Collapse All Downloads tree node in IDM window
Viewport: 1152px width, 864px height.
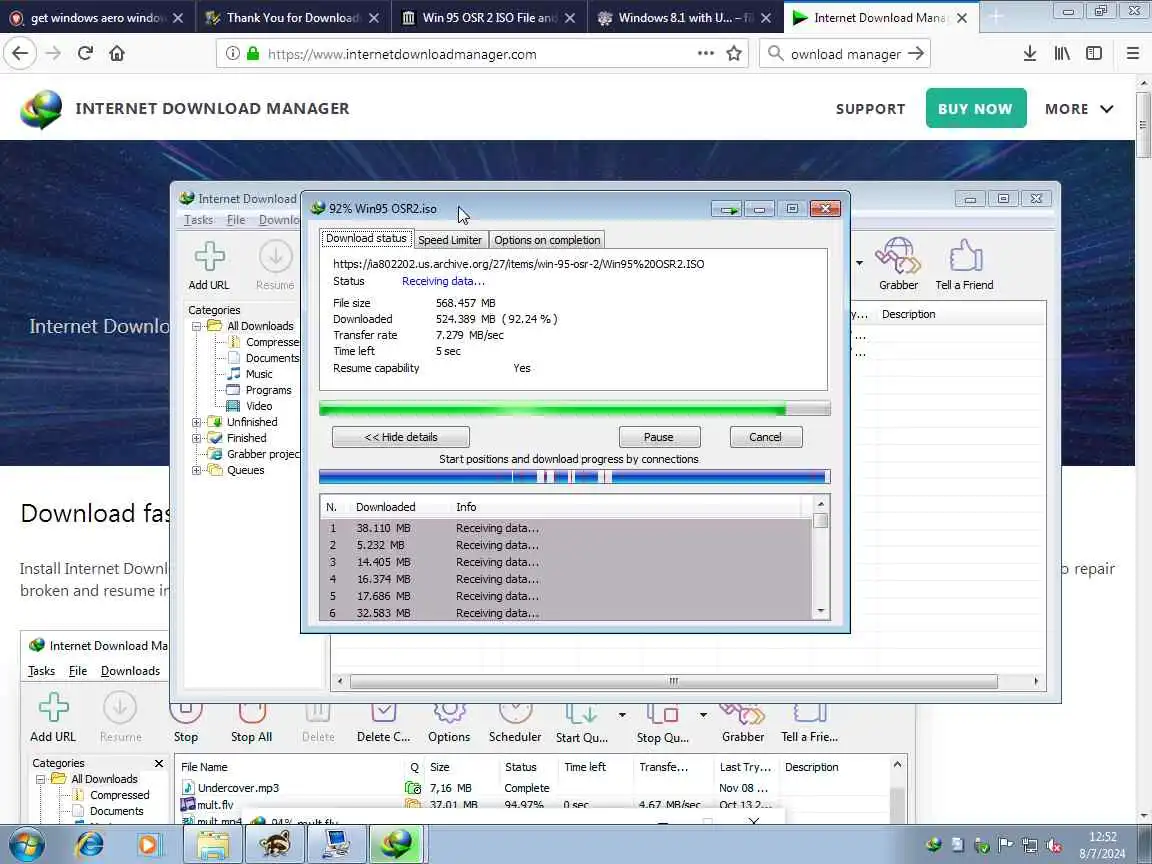tap(197, 326)
